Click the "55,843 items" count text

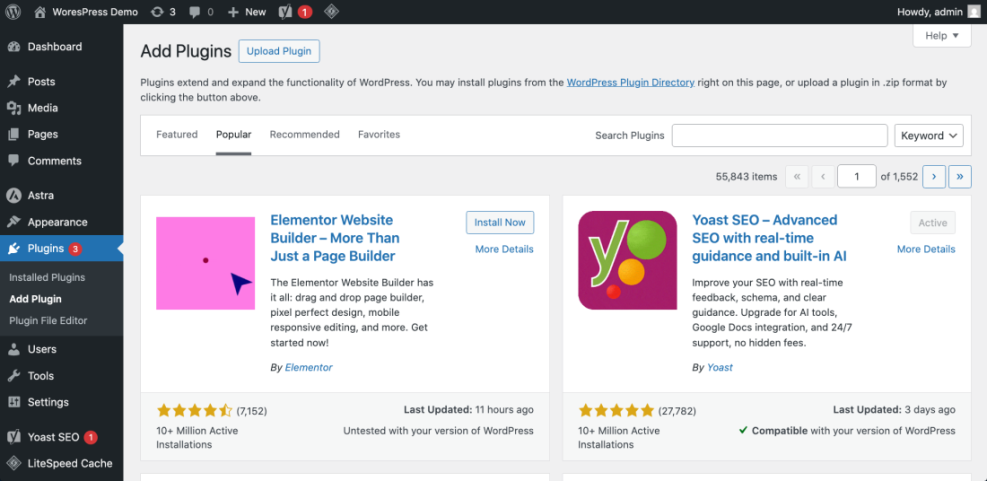coord(747,177)
